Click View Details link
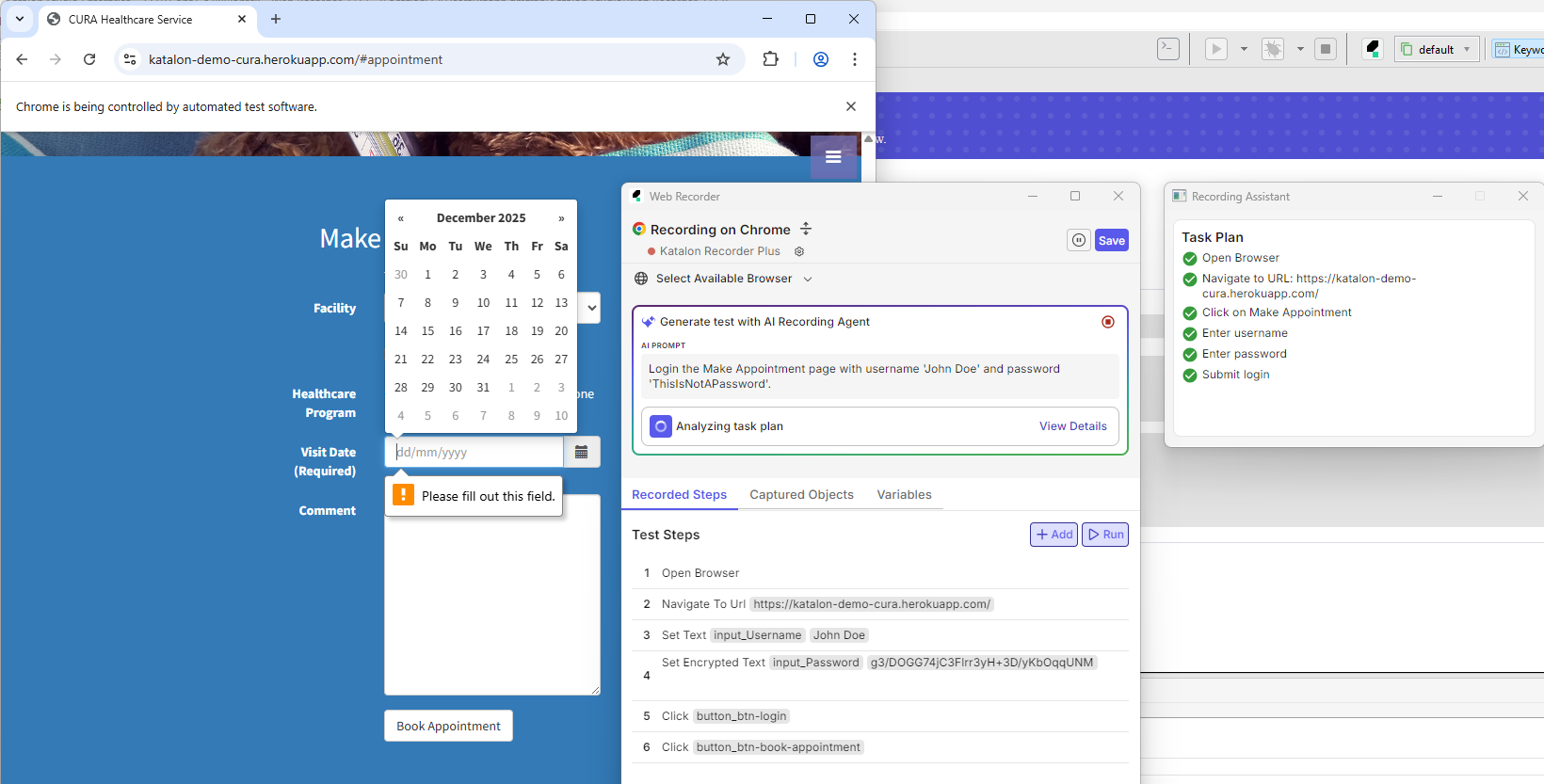 tap(1072, 426)
